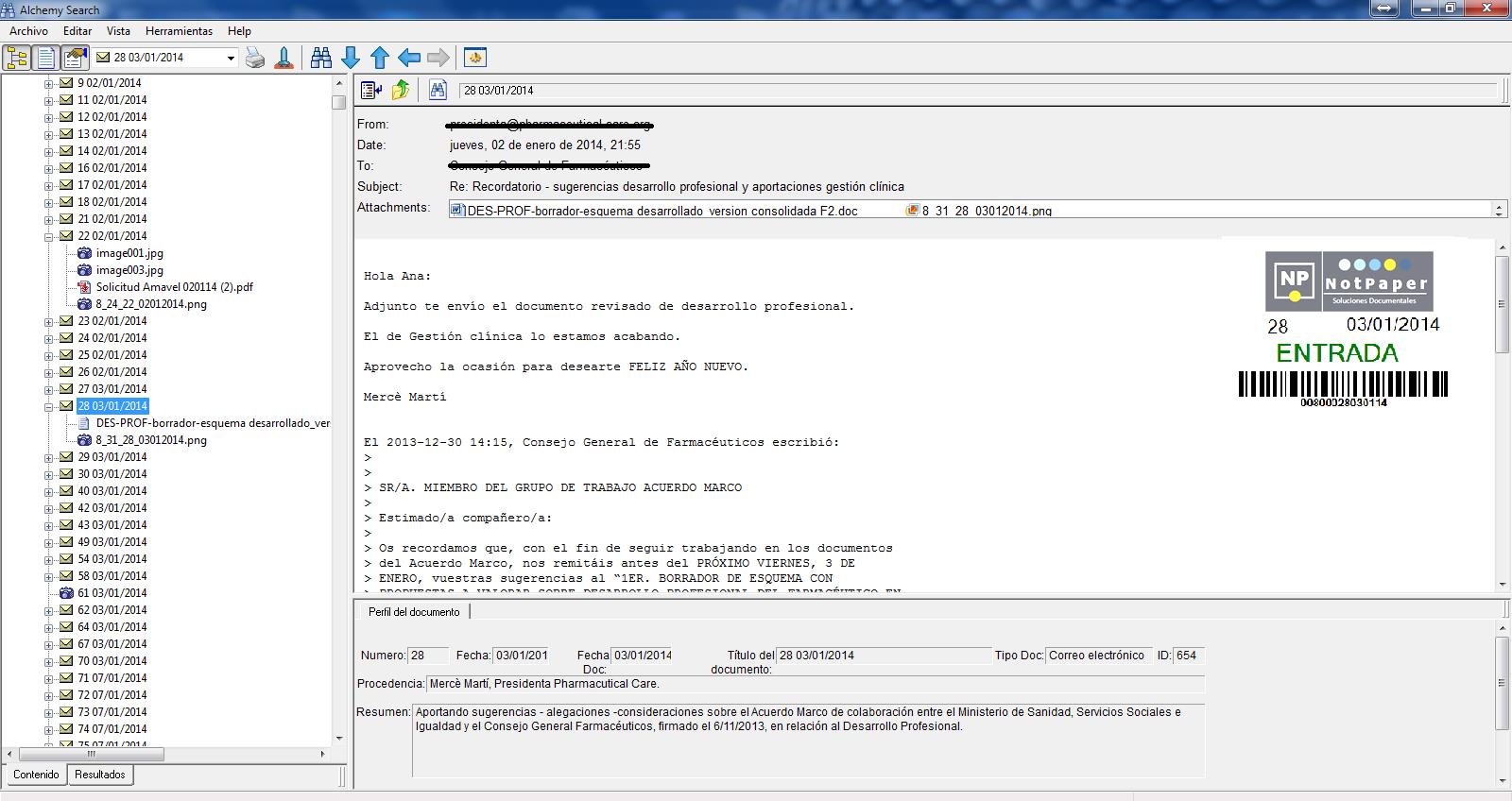The height and width of the screenshot is (801, 1512).
Task: Click the blue left arrow back icon
Action: click(409, 58)
